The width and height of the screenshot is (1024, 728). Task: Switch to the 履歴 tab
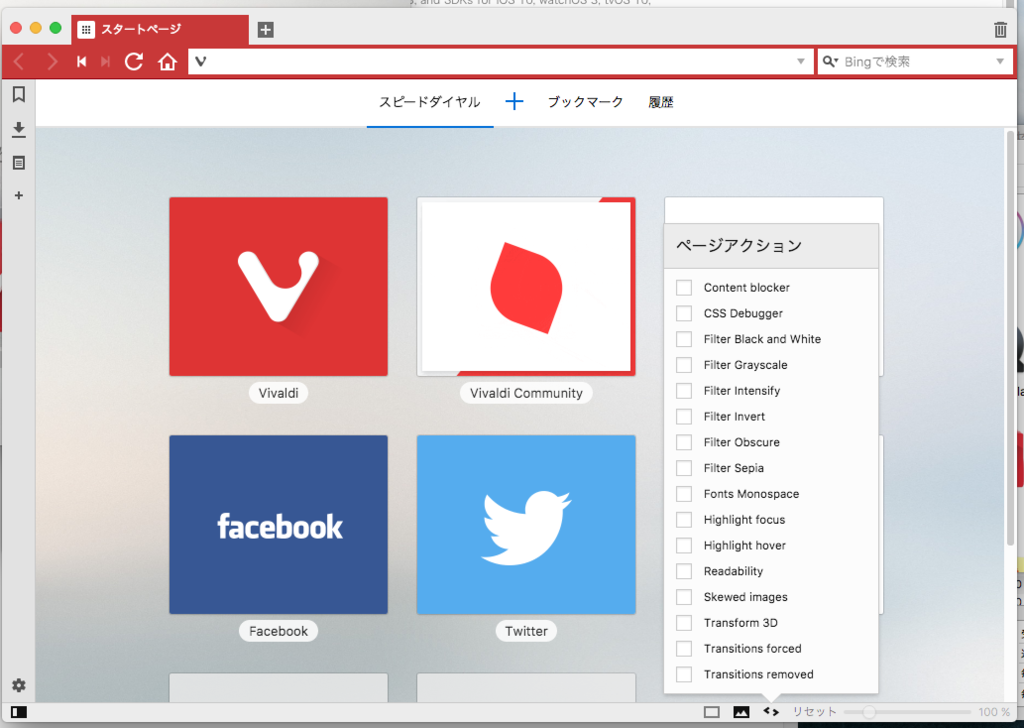pyautogui.click(x=661, y=102)
